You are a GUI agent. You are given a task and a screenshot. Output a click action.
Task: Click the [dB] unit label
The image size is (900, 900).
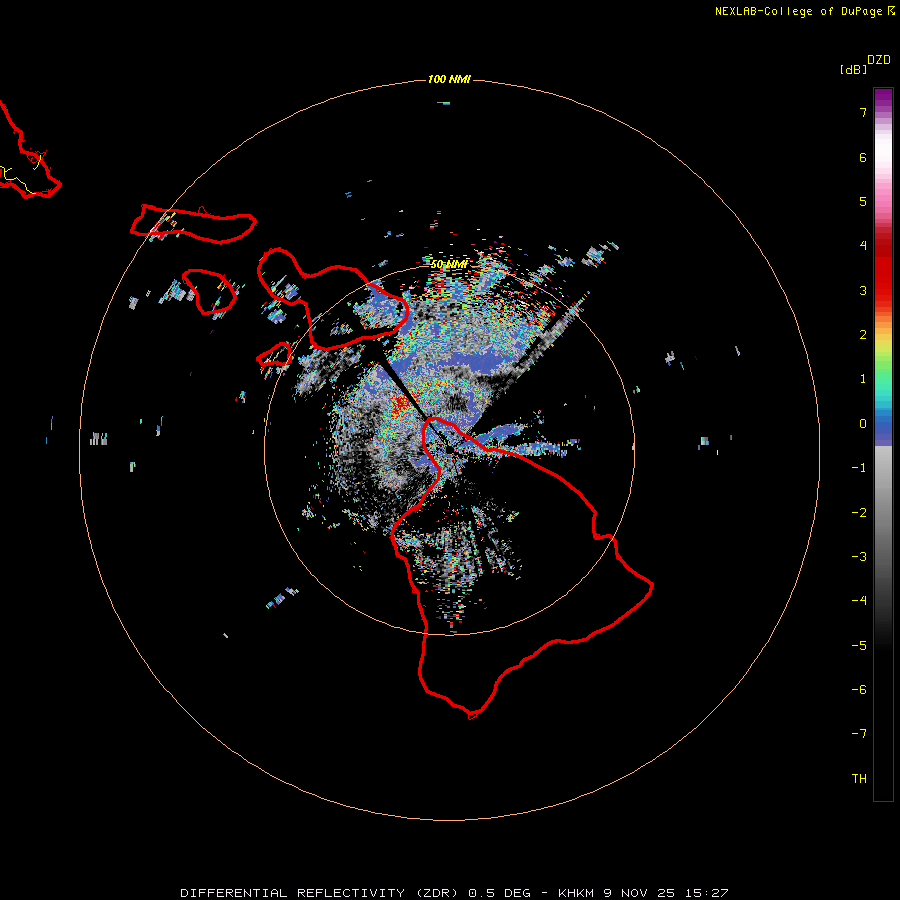point(853,69)
